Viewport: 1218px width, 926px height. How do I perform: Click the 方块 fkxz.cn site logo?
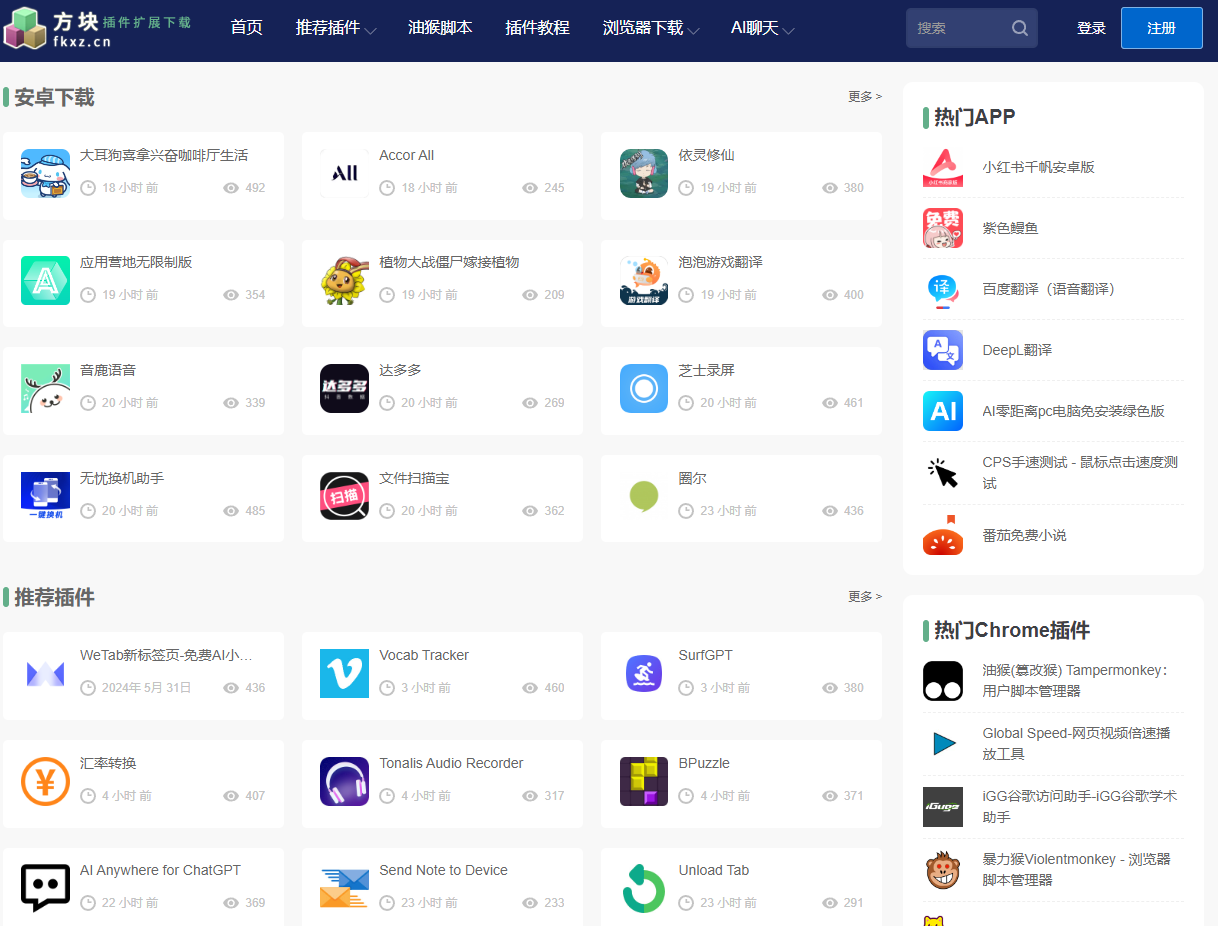coord(97,28)
